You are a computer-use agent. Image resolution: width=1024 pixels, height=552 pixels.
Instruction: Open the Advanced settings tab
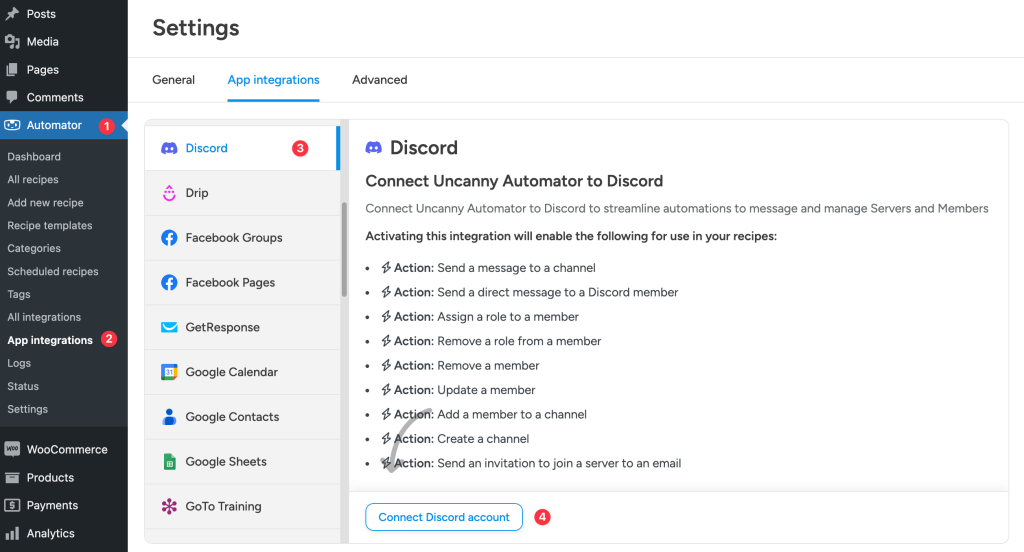[x=379, y=80]
